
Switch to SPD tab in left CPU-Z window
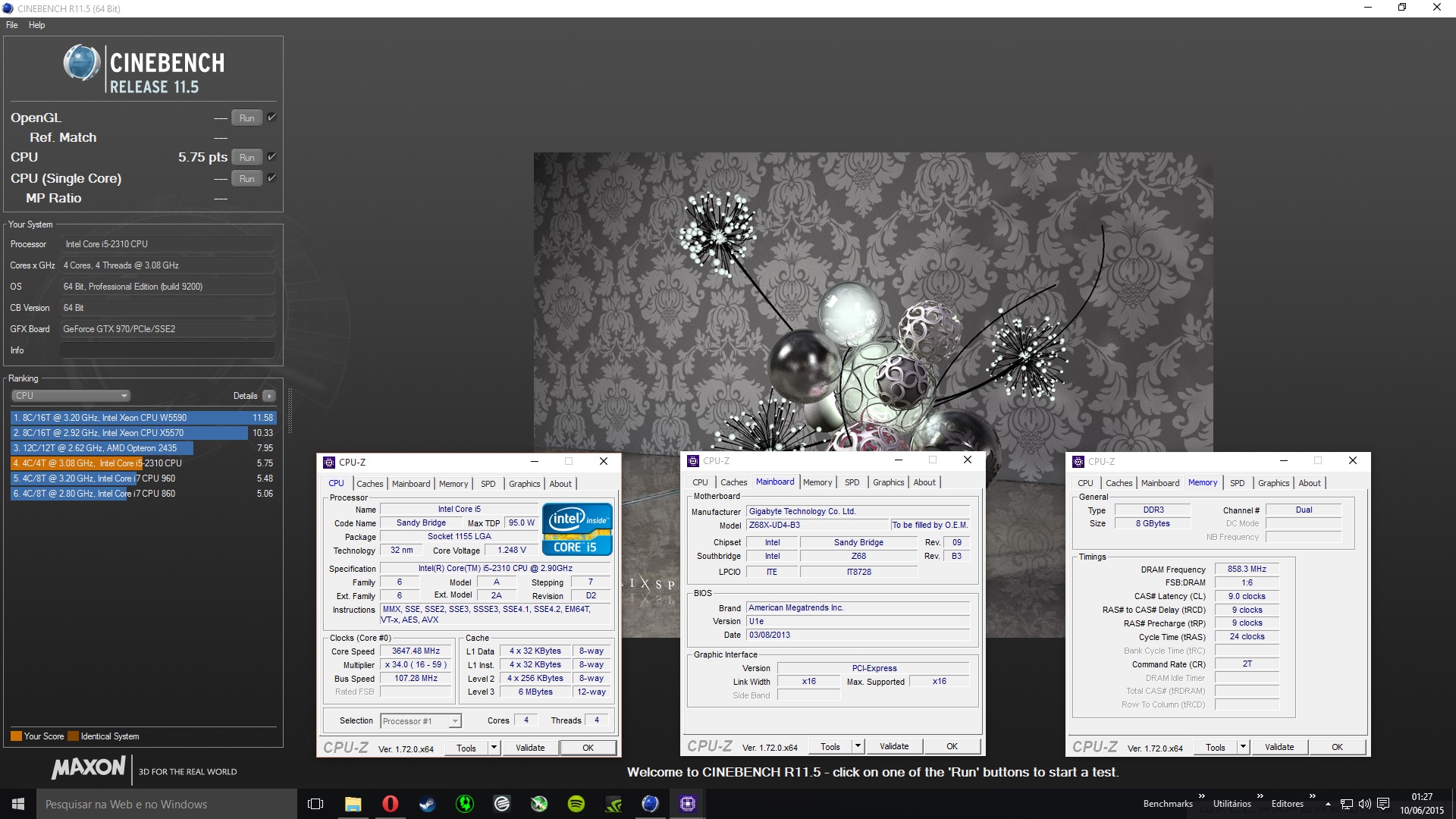(x=488, y=484)
